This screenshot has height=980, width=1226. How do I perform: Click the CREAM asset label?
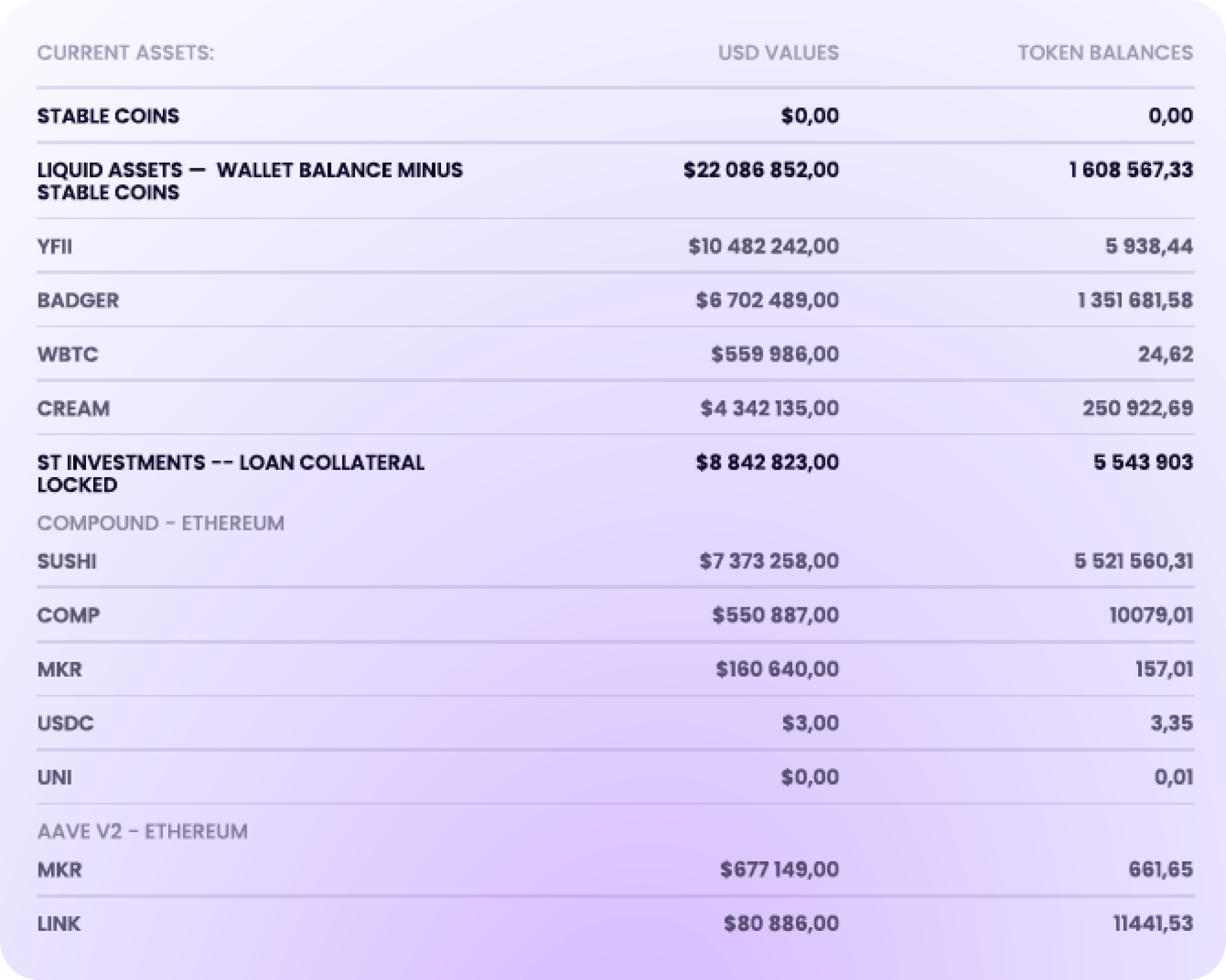(73, 408)
